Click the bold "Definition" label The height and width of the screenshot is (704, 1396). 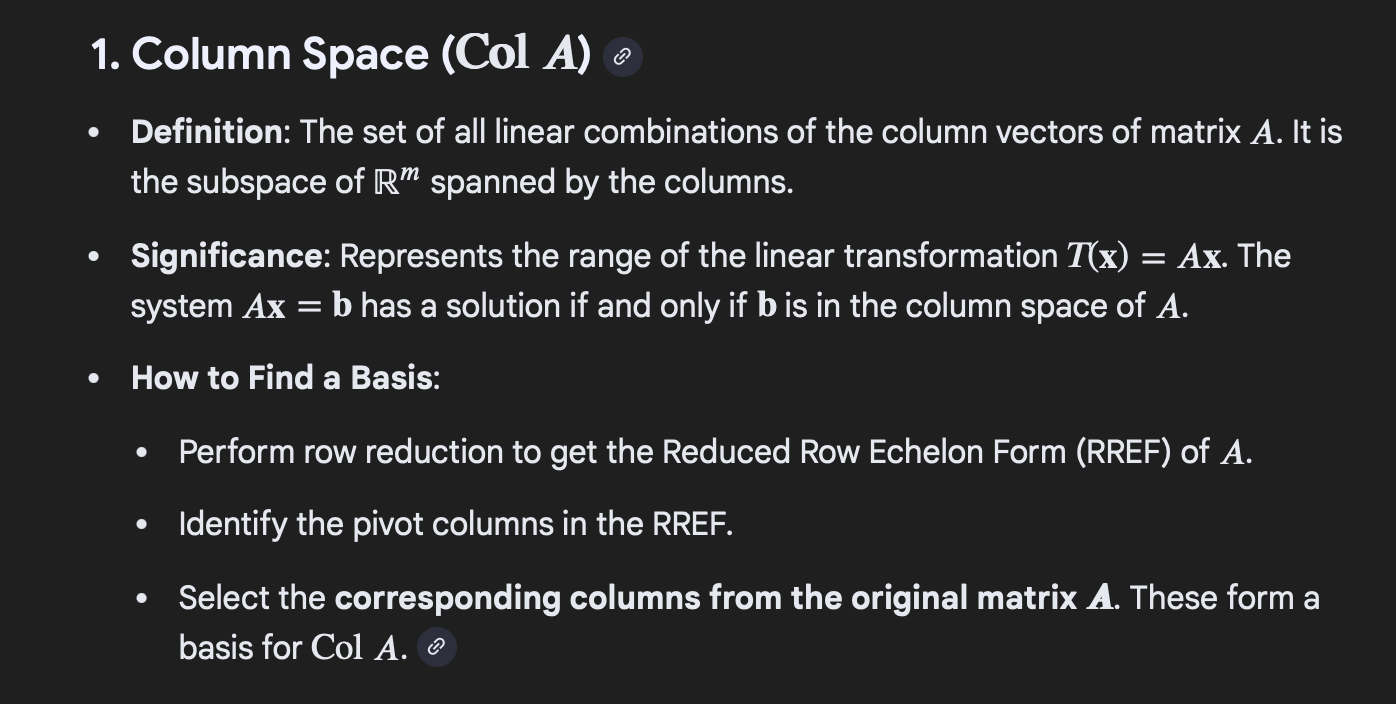[207, 132]
